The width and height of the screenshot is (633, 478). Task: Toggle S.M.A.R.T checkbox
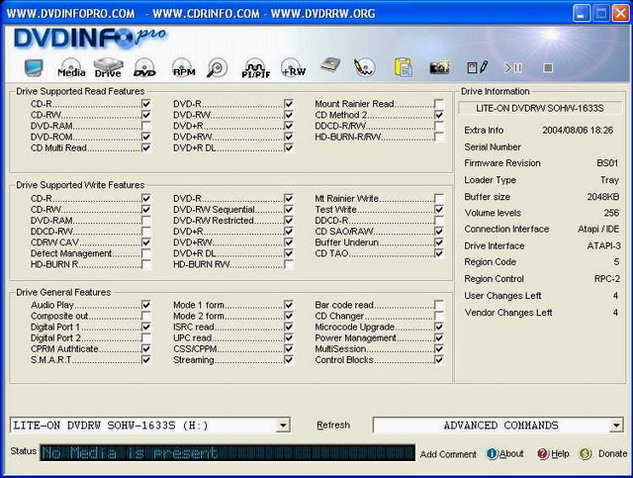coord(146,360)
